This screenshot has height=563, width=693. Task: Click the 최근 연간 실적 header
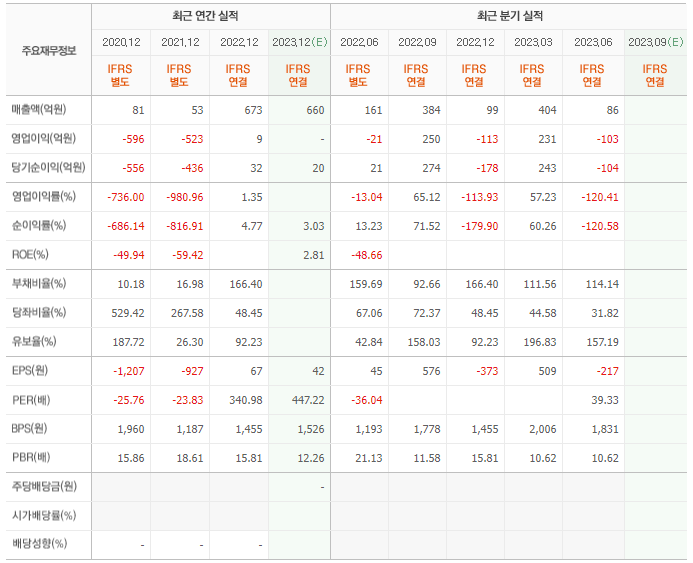coord(205,16)
